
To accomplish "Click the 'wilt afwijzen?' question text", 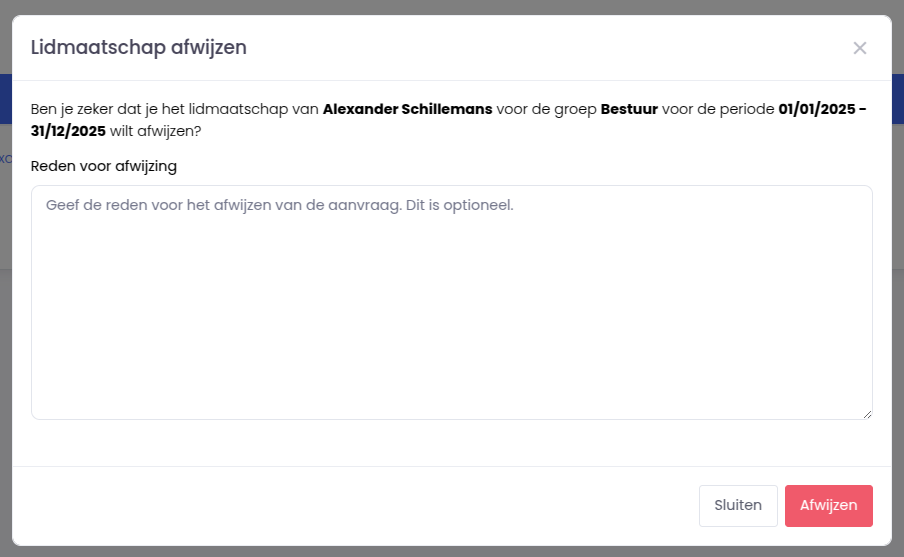I will (155, 131).
